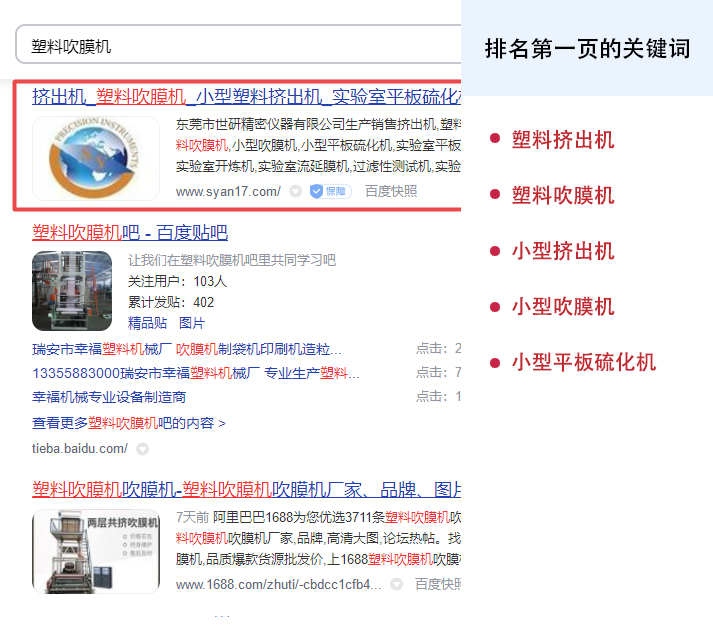Select keyword 塑料吹膜机 in the right panel
This screenshot has width=713, height=637.
562,196
